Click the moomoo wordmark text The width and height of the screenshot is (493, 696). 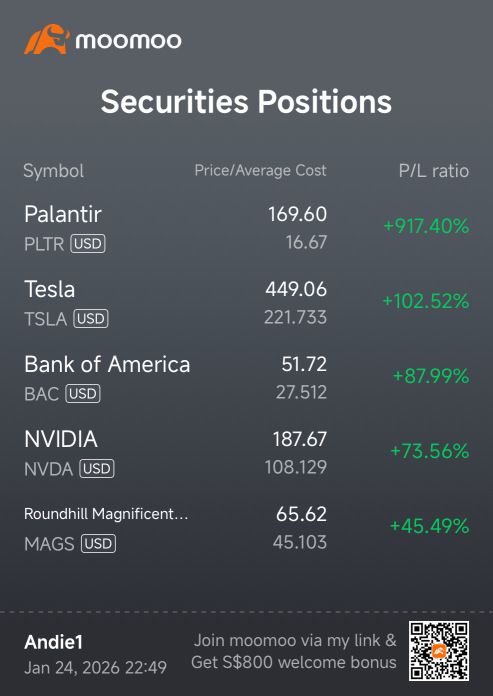129,41
